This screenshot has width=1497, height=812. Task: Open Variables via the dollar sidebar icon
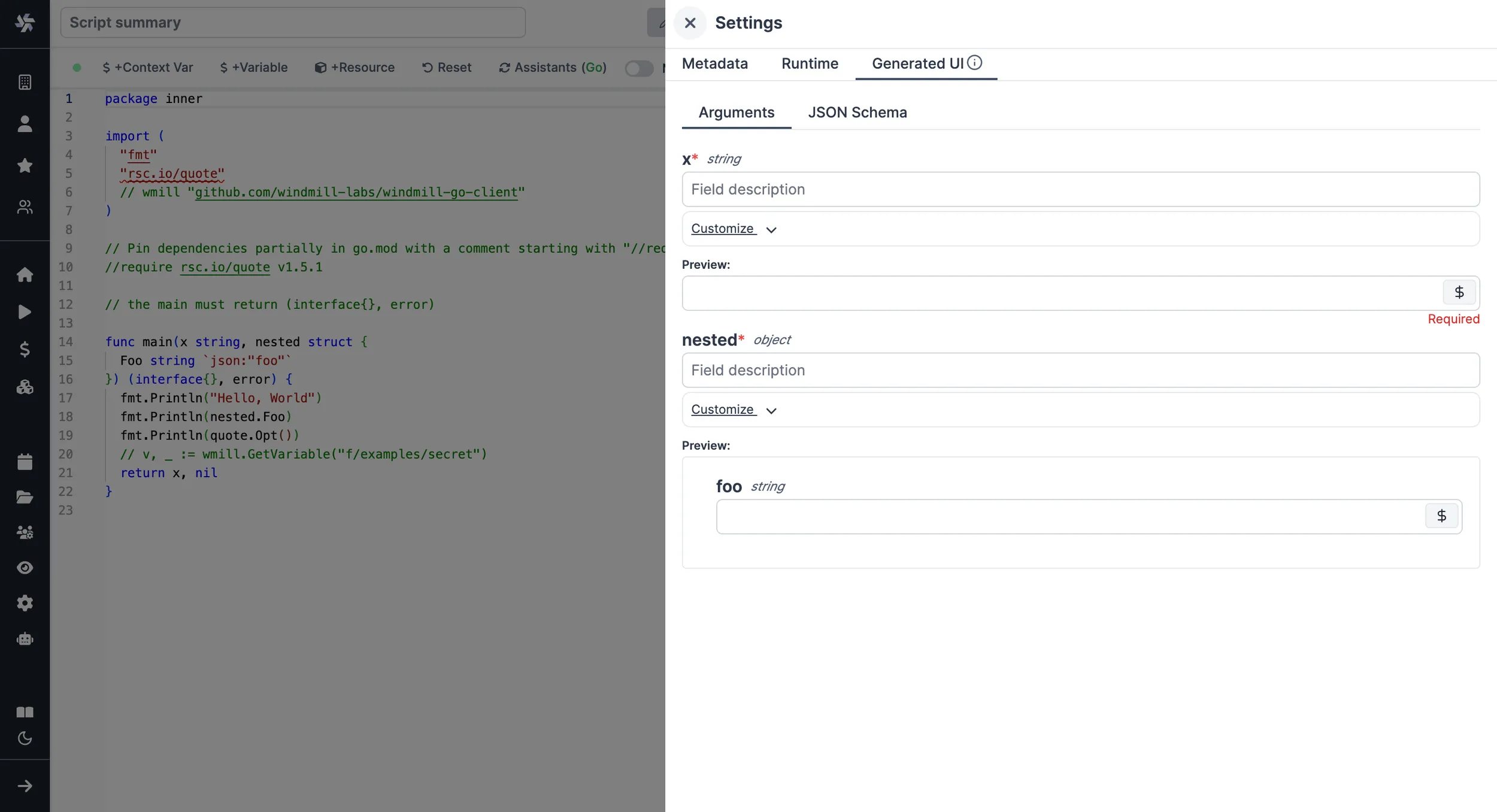pyautogui.click(x=25, y=350)
